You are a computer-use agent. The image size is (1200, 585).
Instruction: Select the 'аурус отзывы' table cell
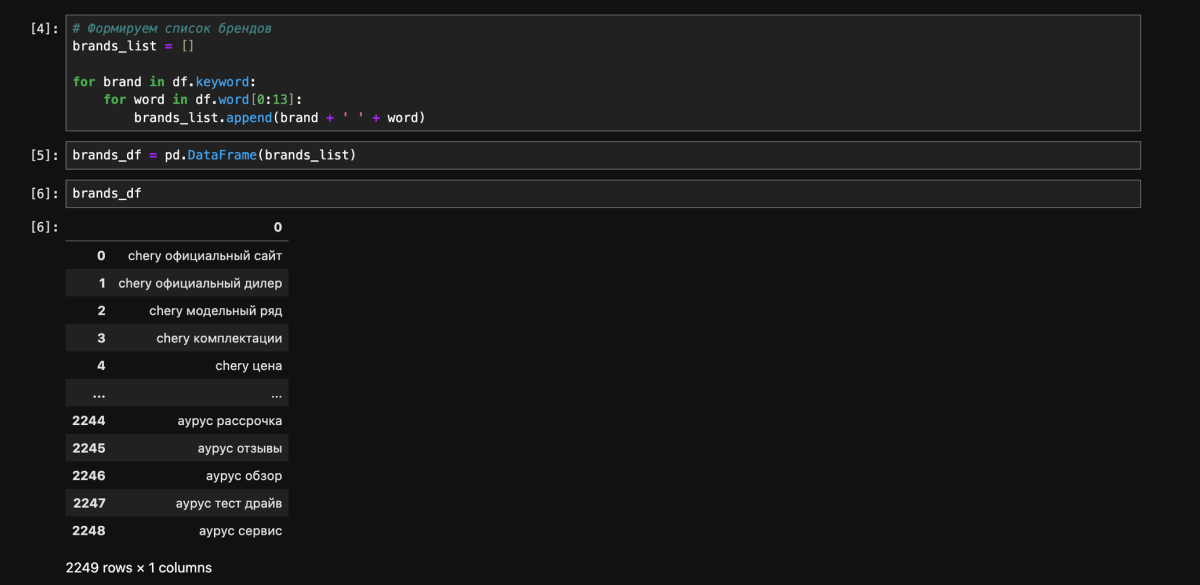click(240, 448)
